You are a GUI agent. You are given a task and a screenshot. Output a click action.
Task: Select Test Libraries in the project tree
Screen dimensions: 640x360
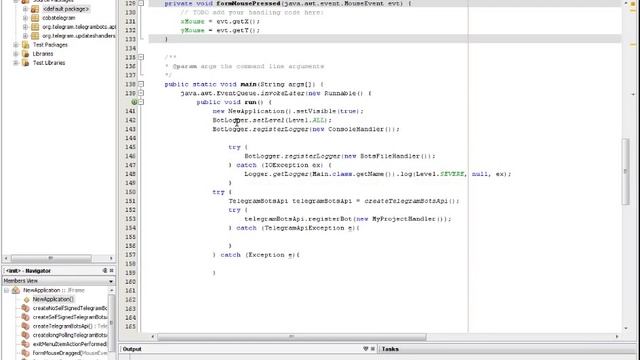(49, 62)
